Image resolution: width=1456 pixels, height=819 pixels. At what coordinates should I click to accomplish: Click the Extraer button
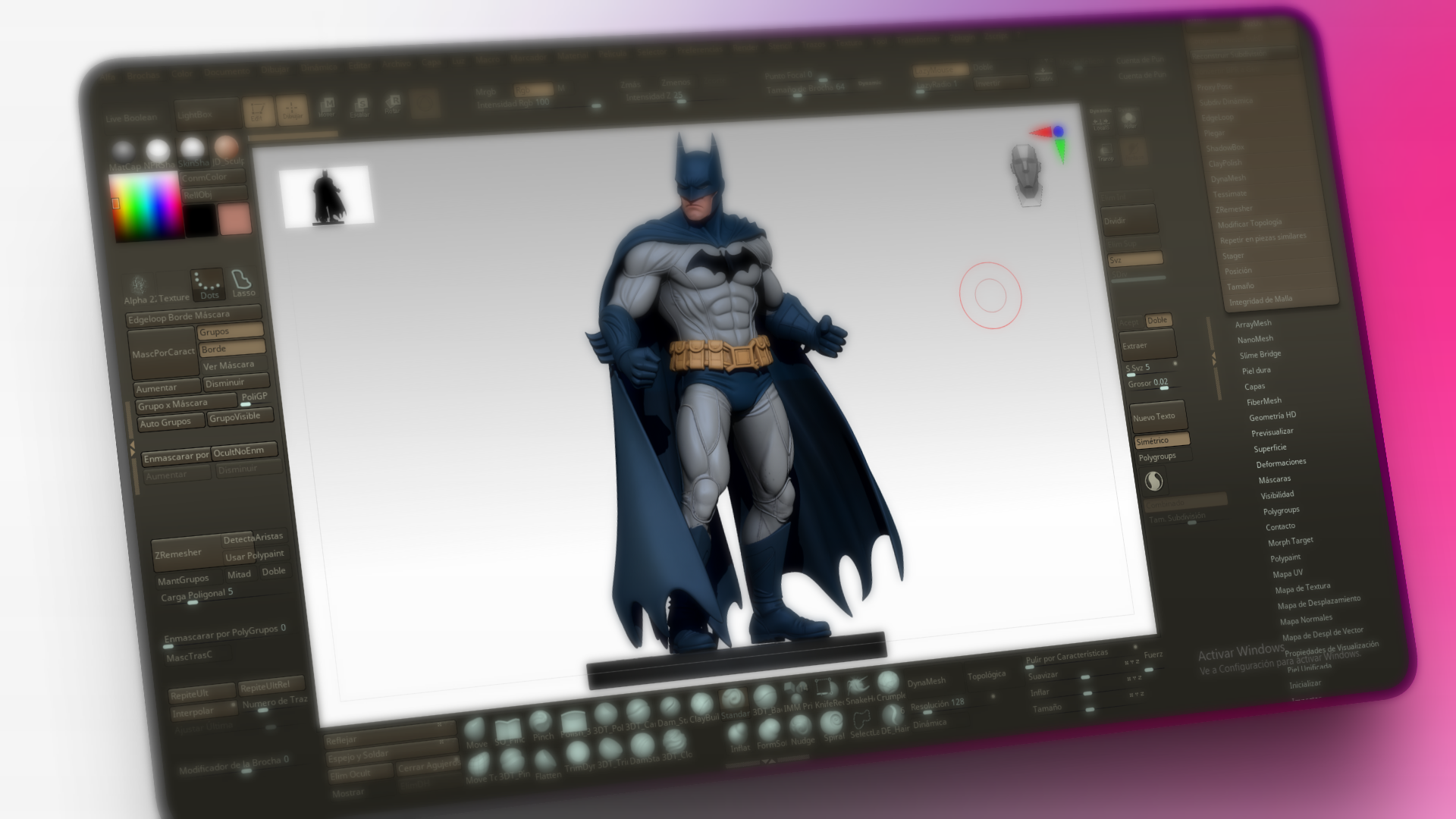point(1148,345)
